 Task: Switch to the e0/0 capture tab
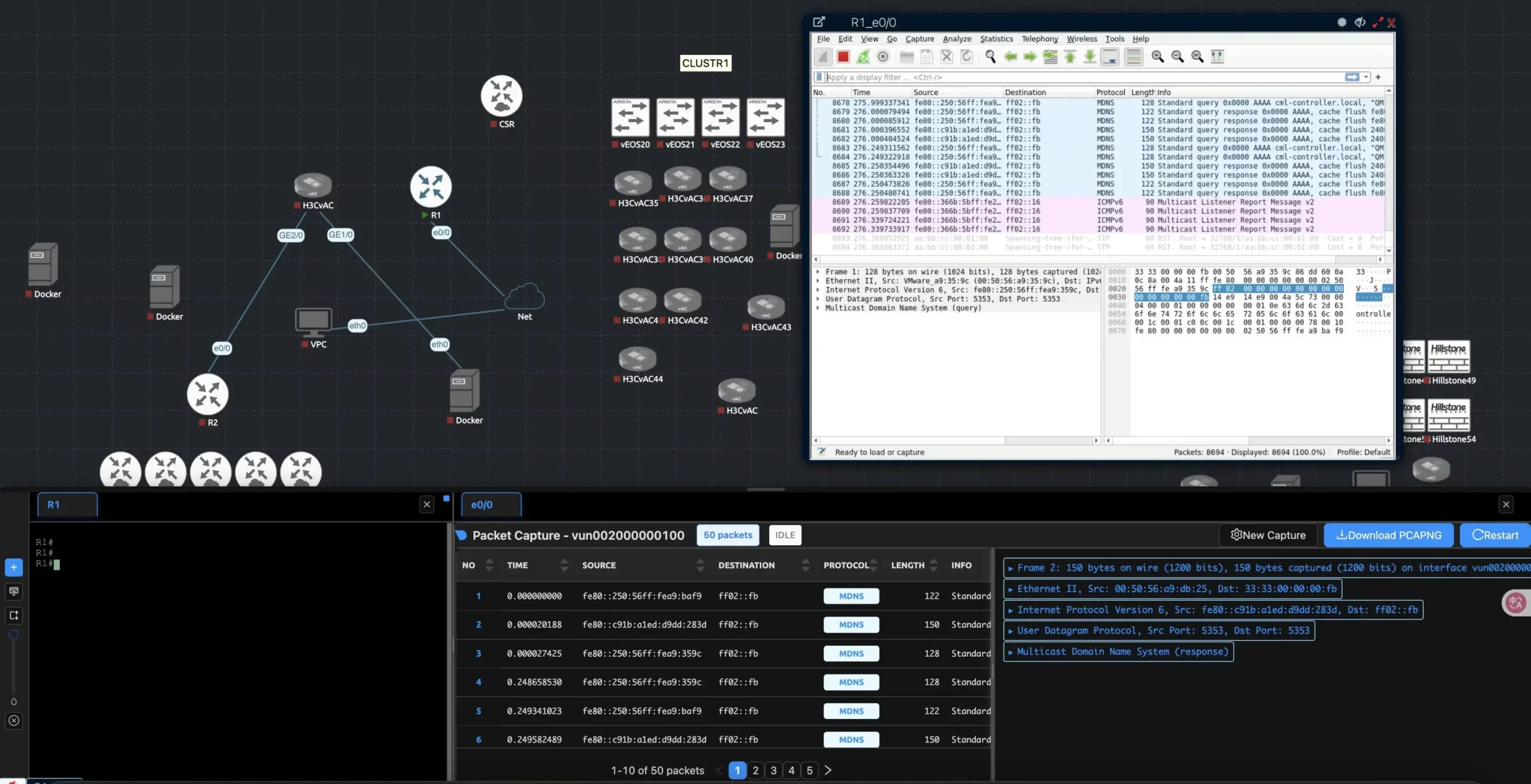tap(491, 505)
